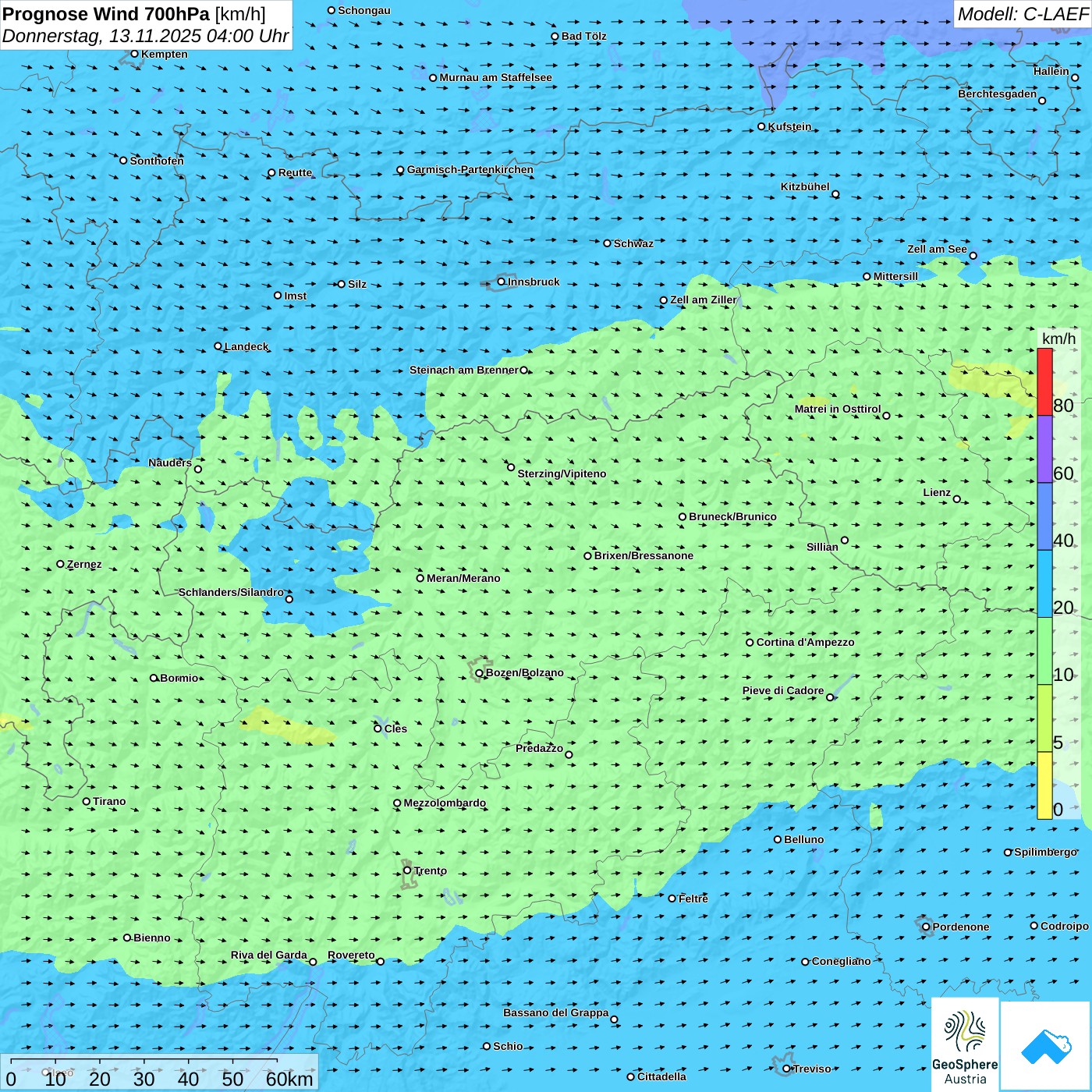
Task: Click the Bassano del Grappa label
Action: coord(555,1012)
